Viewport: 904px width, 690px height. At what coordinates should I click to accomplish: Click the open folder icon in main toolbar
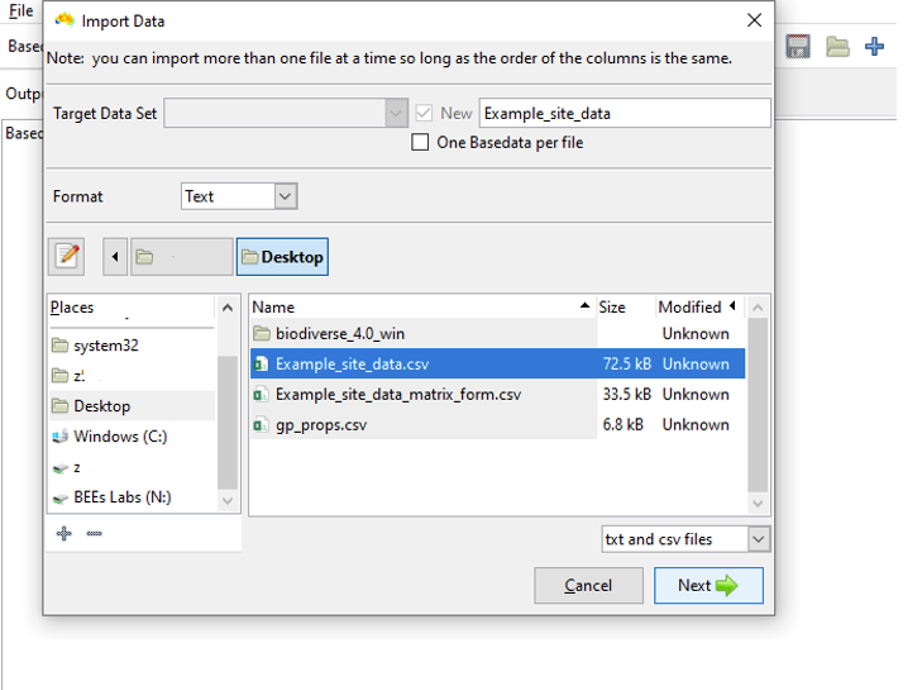click(836, 47)
